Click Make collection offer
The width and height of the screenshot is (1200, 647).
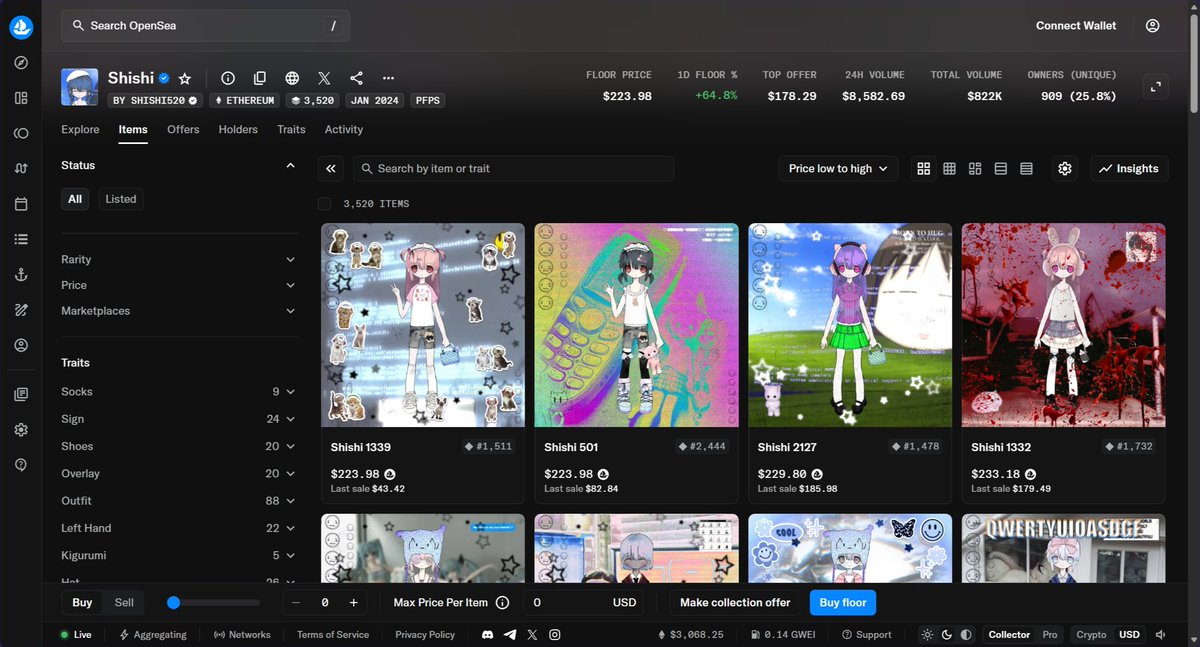735,603
